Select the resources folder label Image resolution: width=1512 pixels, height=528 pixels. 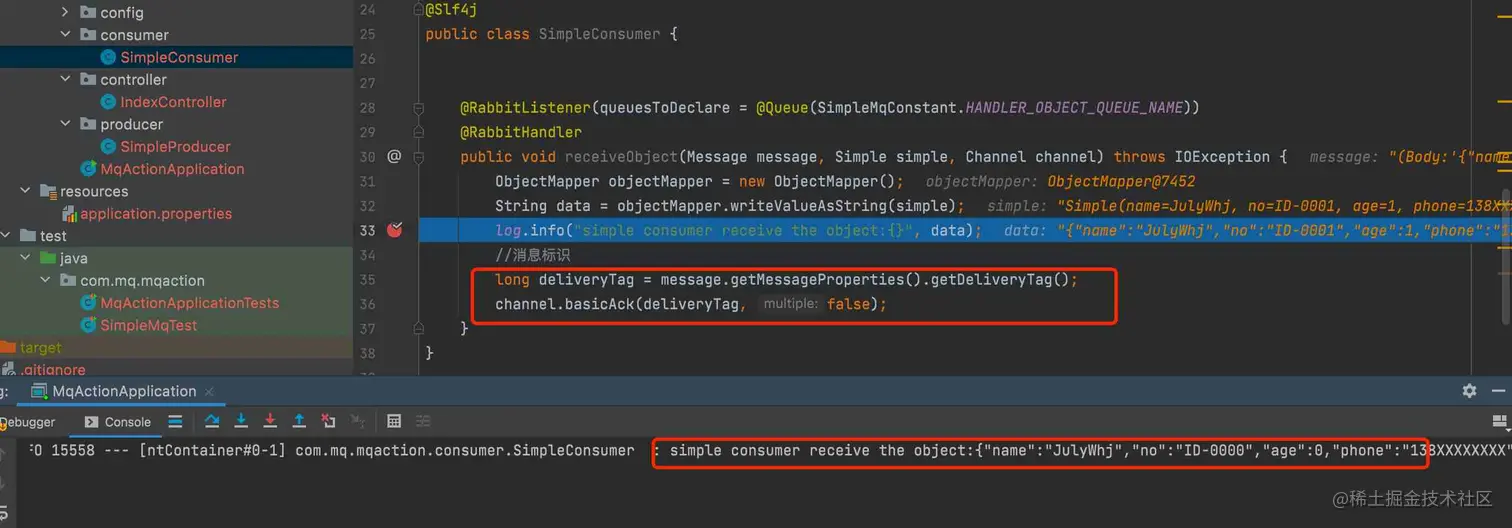94,191
